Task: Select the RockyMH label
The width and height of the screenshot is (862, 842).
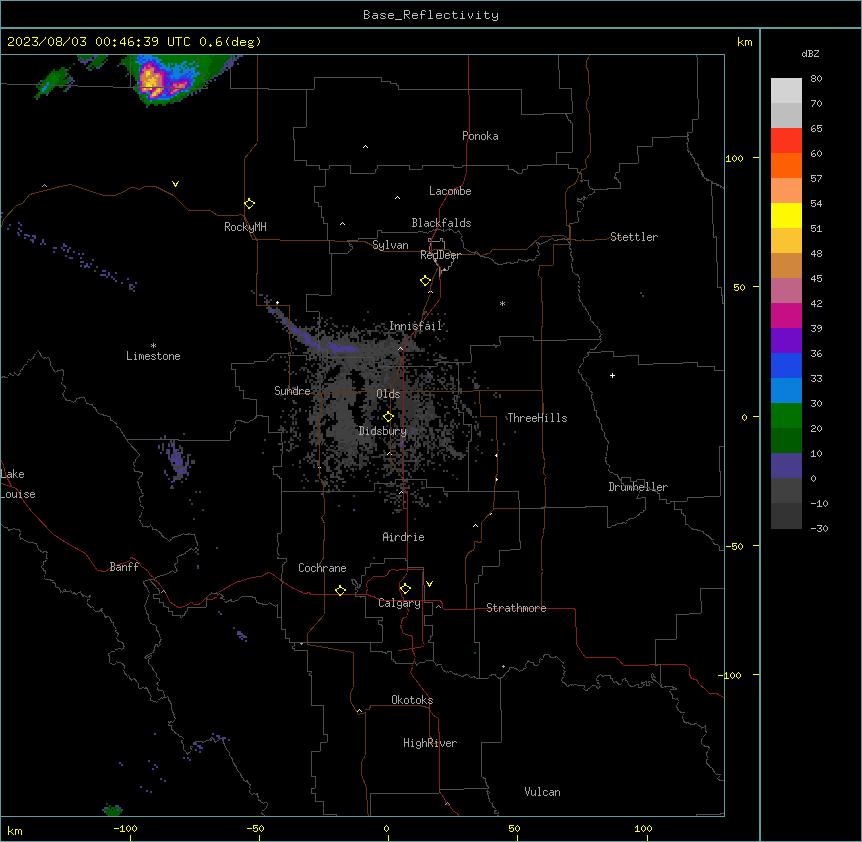Action: click(245, 227)
